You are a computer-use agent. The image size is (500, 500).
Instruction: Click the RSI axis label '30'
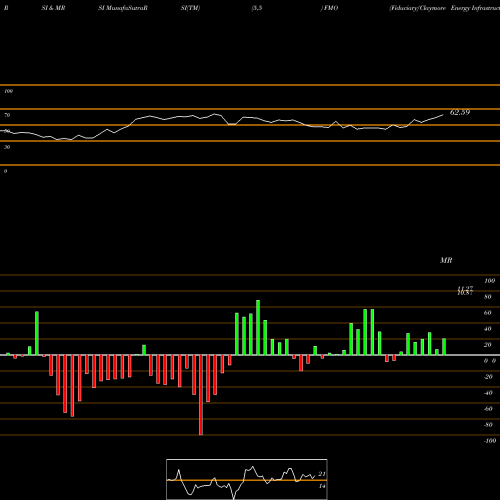tap(7, 147)
